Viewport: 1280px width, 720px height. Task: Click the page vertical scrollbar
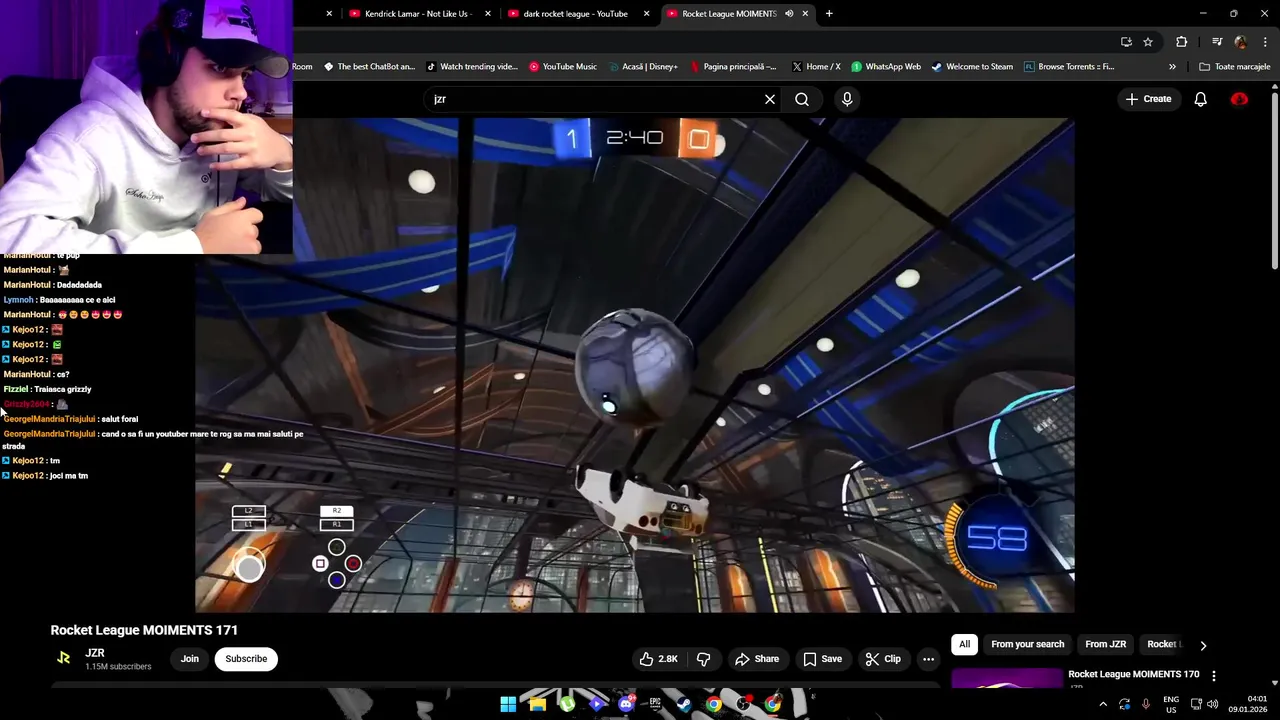click(1274, 180)
